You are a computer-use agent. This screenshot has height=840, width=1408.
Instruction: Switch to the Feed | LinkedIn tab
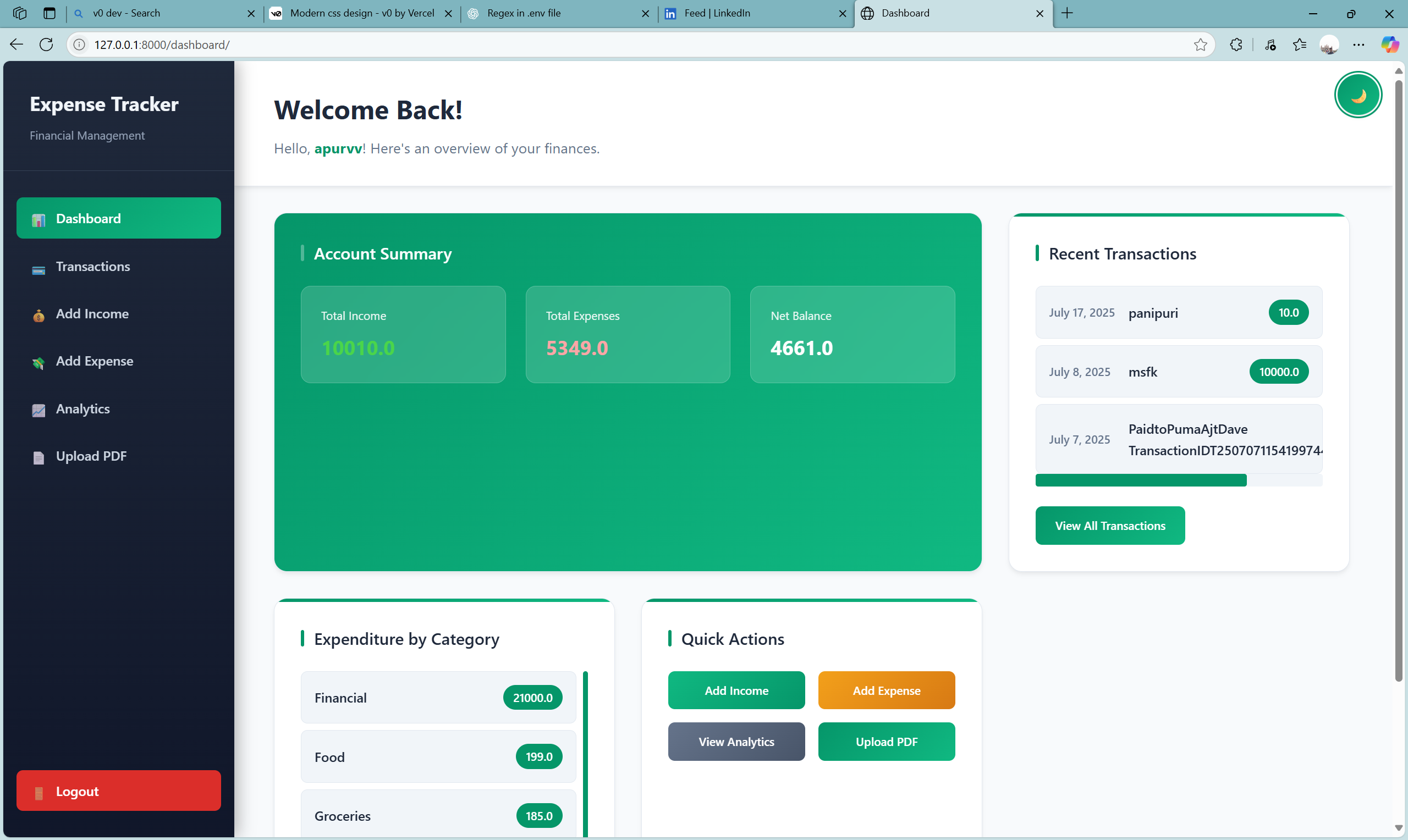coord(747,13)
